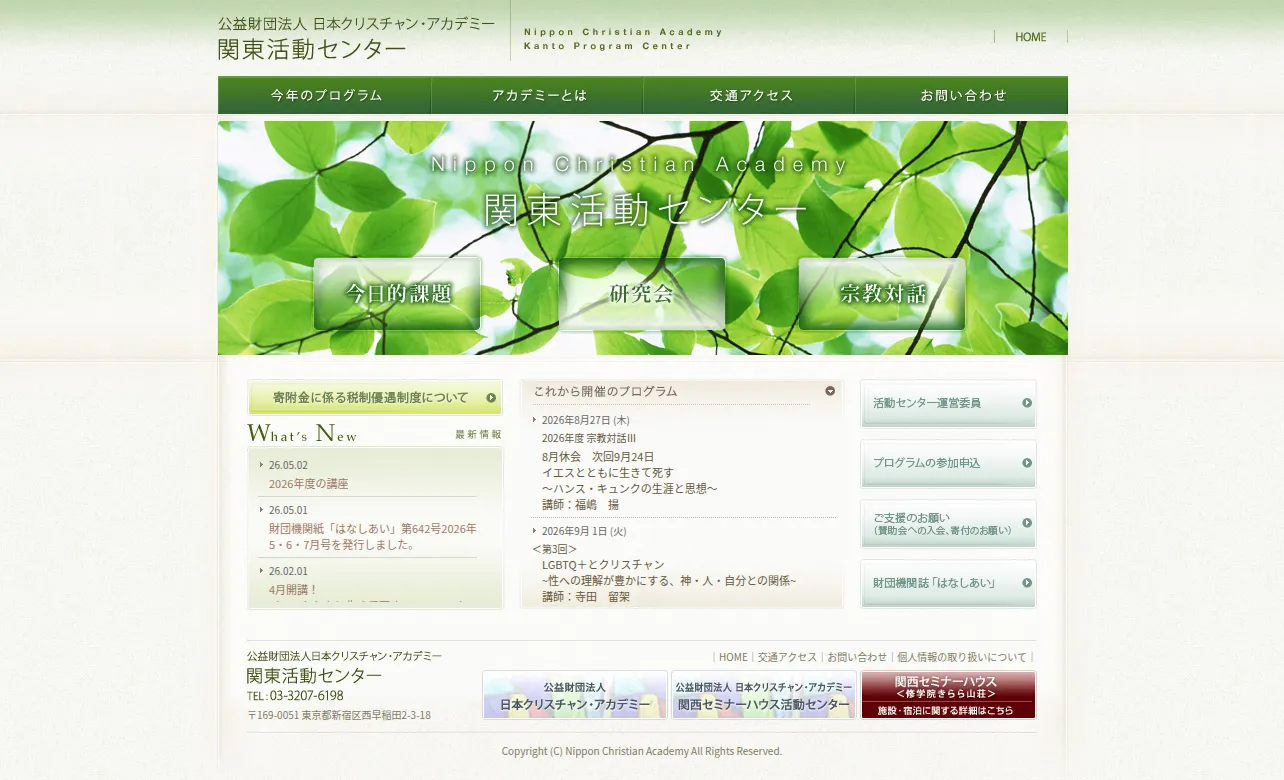Open the 日本クリスチャン・アカデミー footer banner

tap(575, 695)
